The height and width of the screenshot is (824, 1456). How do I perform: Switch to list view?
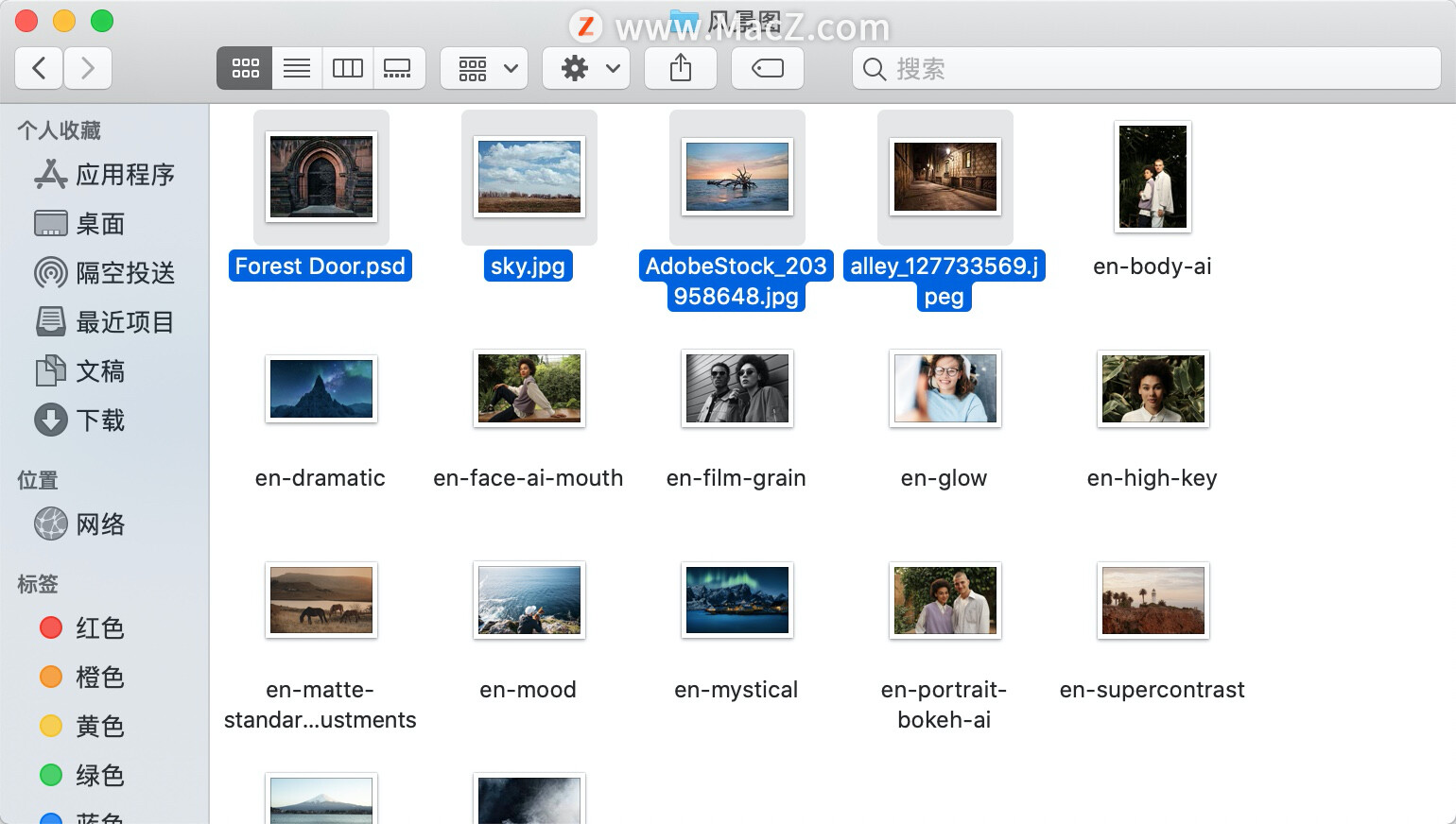(x=297, y=68)
